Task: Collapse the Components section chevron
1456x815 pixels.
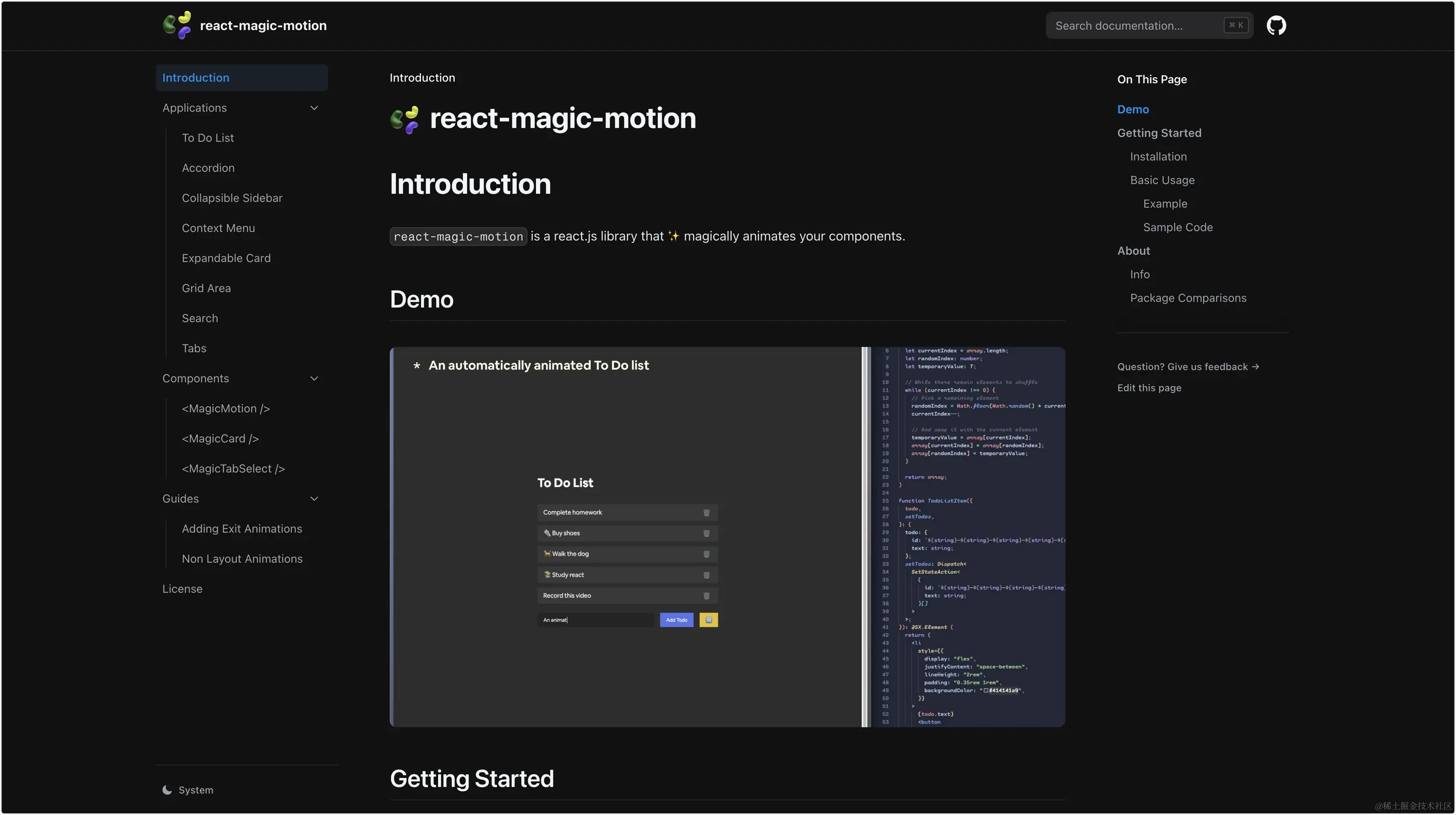Action: 314,379
